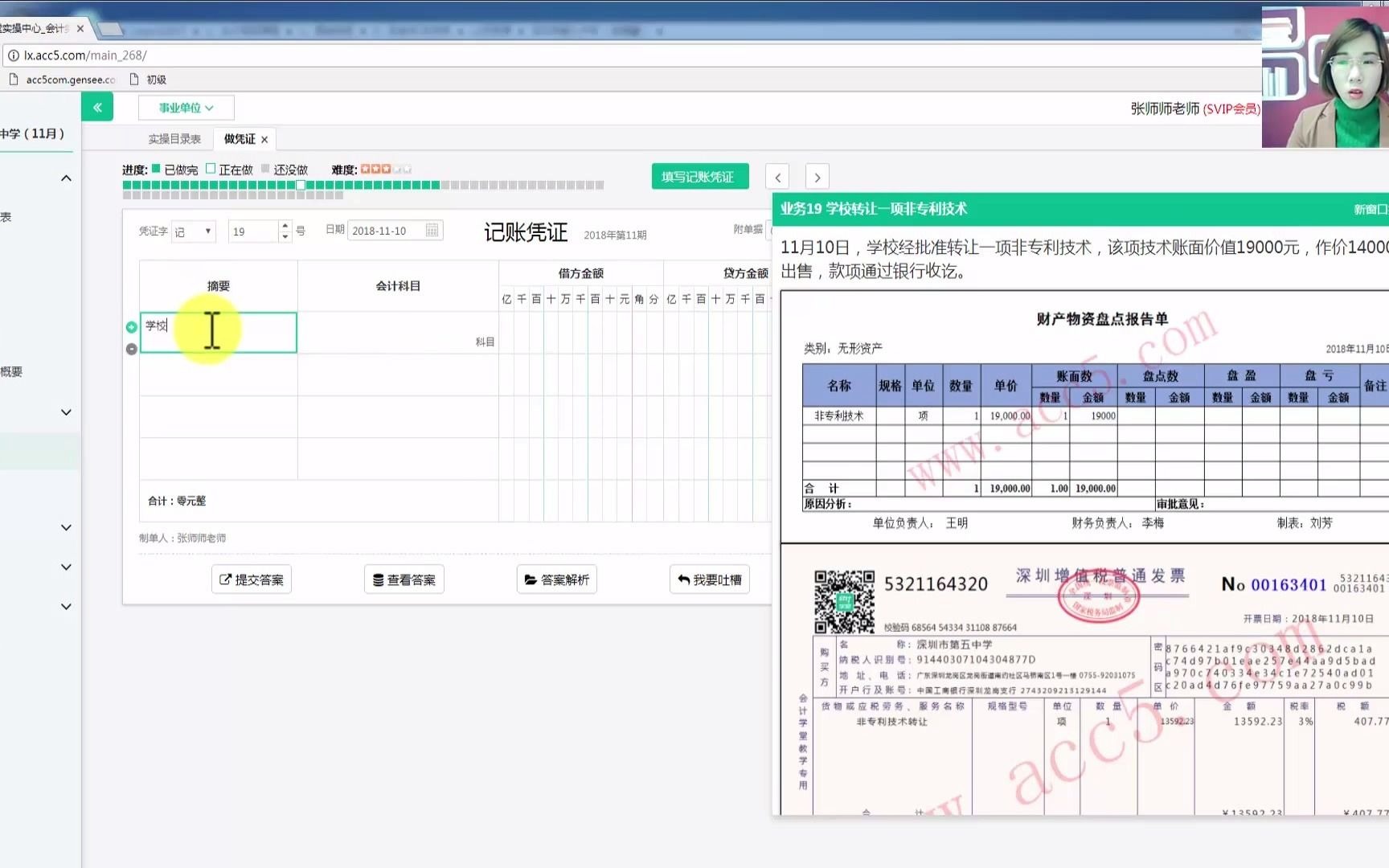Screen dimensions: 1389x868
Task: Select the 做凭证 tab
Action: [x=240, y=139]
